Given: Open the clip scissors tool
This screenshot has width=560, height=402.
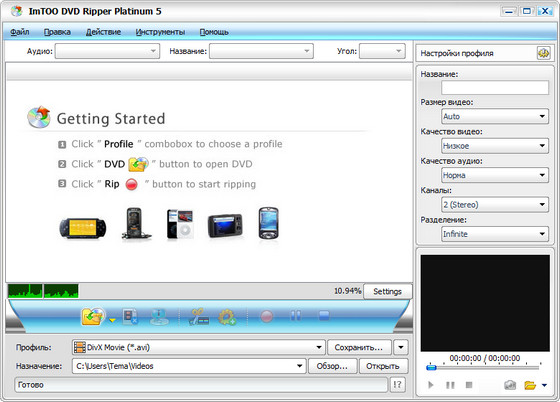Looking at the screenshot, I should pos(199,316).
